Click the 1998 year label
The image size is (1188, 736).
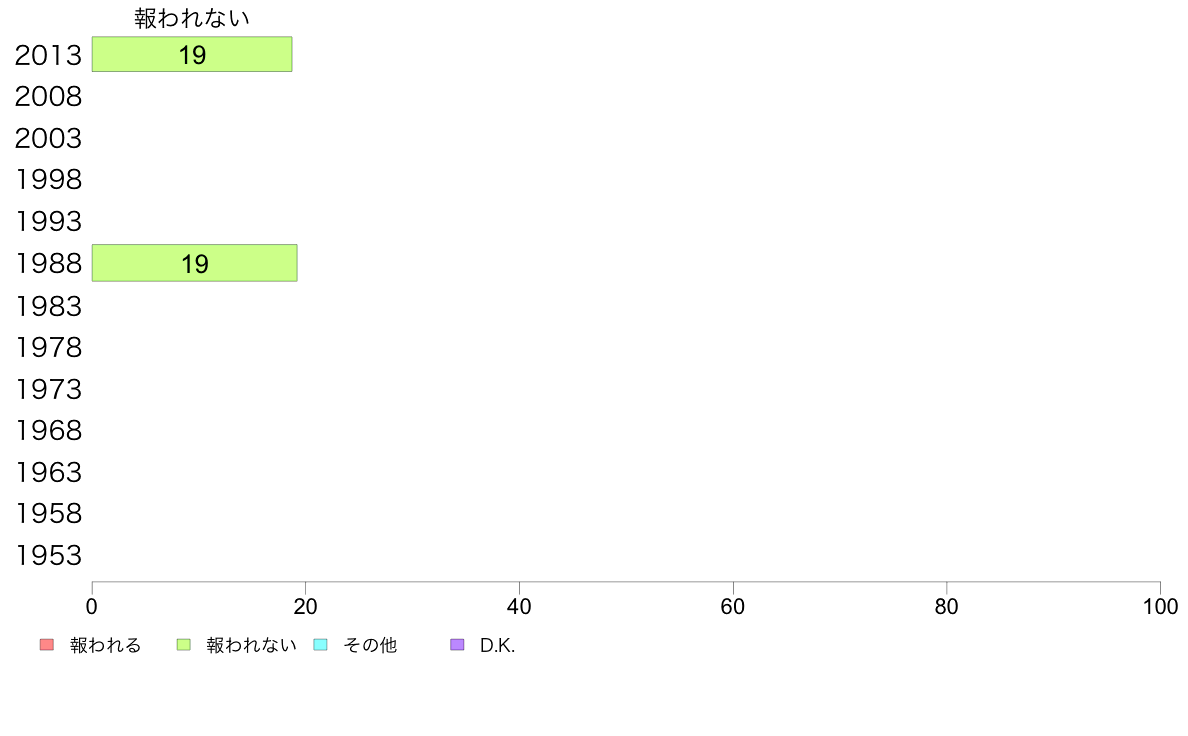tap(48, 180)
